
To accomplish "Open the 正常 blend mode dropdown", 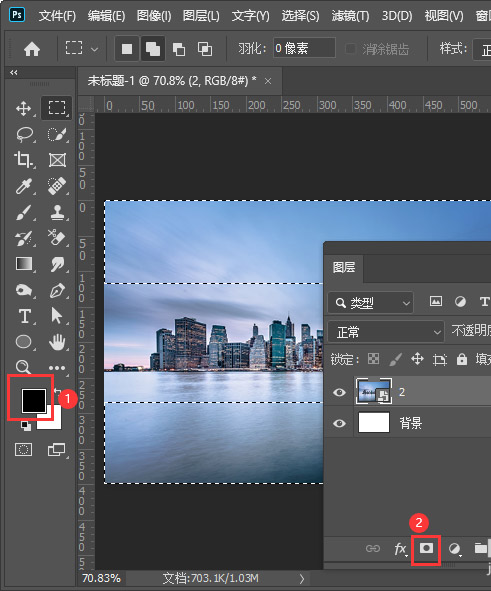I will (386, 332).
